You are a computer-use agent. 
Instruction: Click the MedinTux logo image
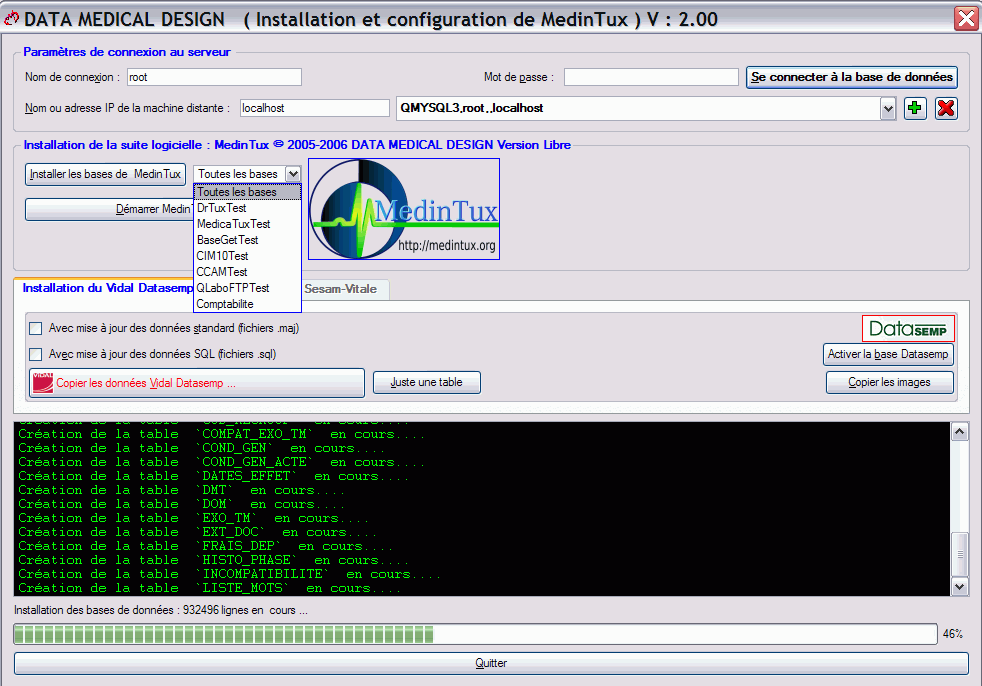tap(404, 209)
